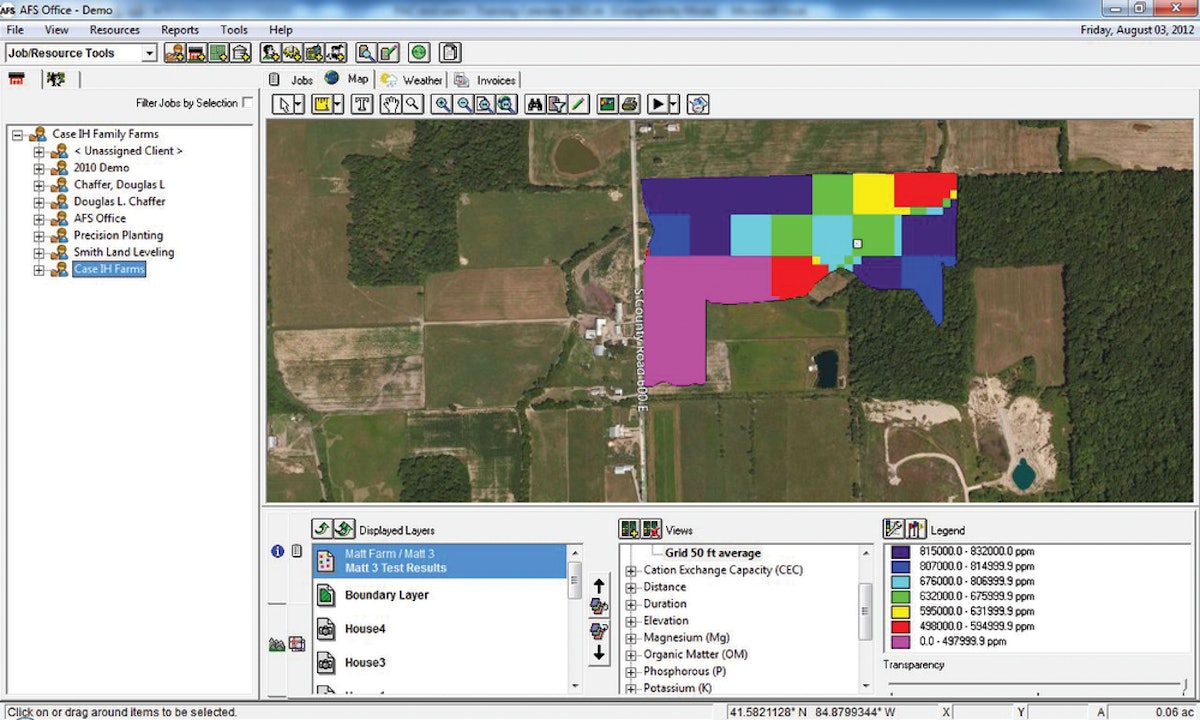1200x720 pixels.
Task: Toggle Filter Jobs by Selection checkbox
Action: pyautogui.click(x=248, y=103)
